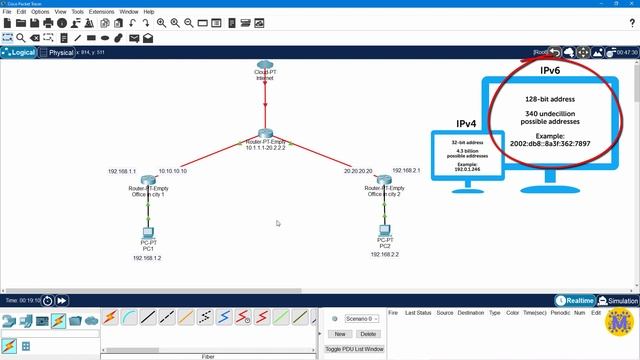Select the Serial DCE cable with clock
Image resolution: width=640 pixels, height=360 pixels.
(x=243, y=317)
